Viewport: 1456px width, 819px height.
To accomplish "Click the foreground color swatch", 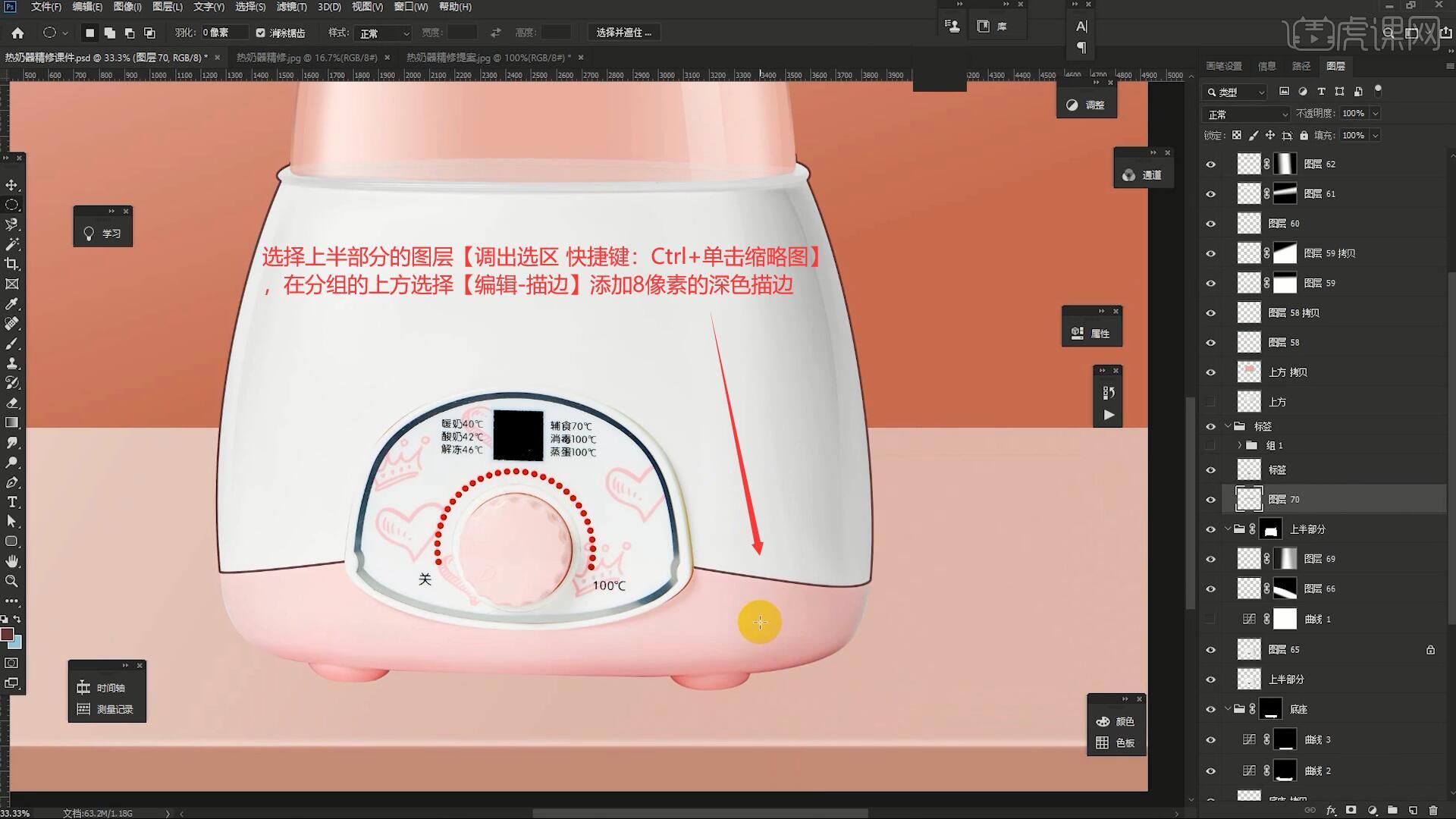I will click(x=7, y=634).
